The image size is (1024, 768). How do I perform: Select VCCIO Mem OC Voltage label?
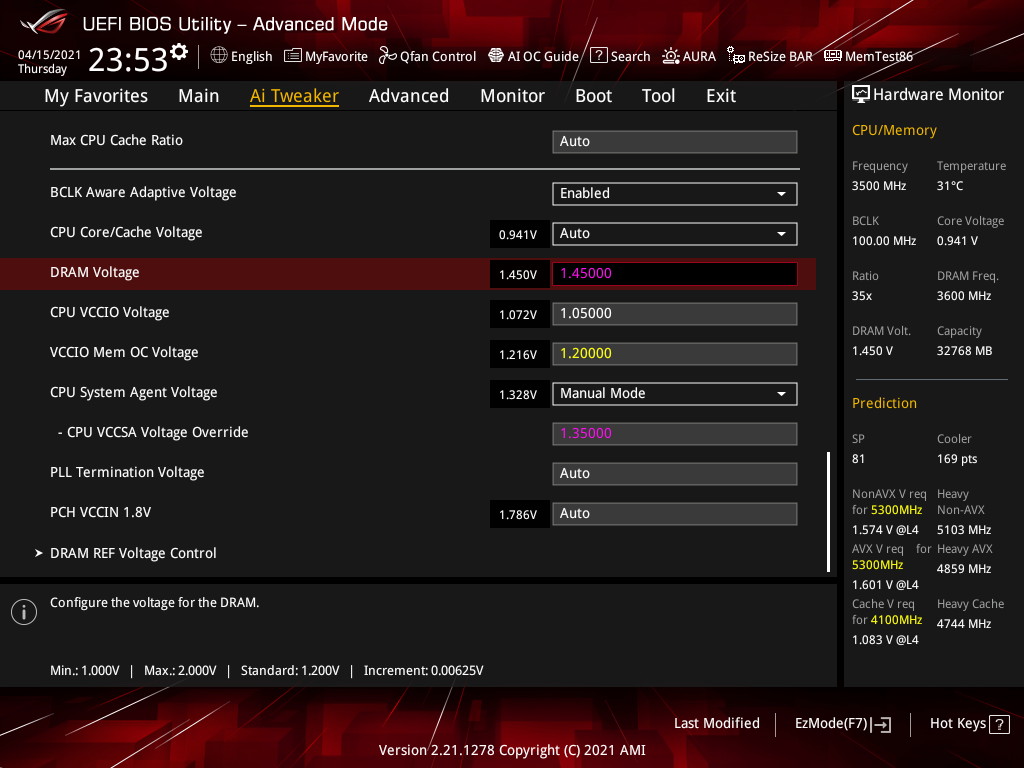124,352
